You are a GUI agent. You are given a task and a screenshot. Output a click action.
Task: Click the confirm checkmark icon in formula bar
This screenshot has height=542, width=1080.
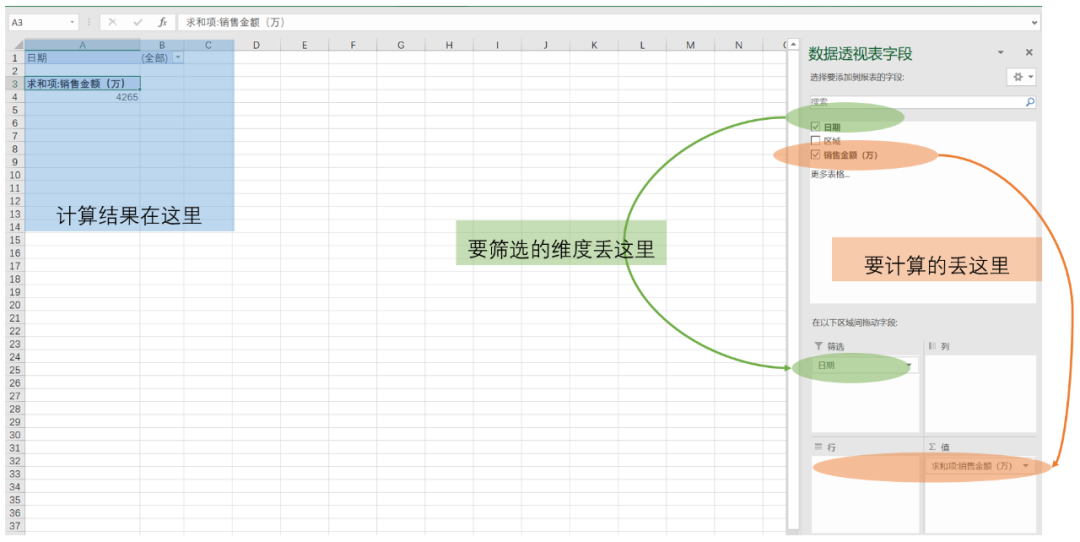138,22
